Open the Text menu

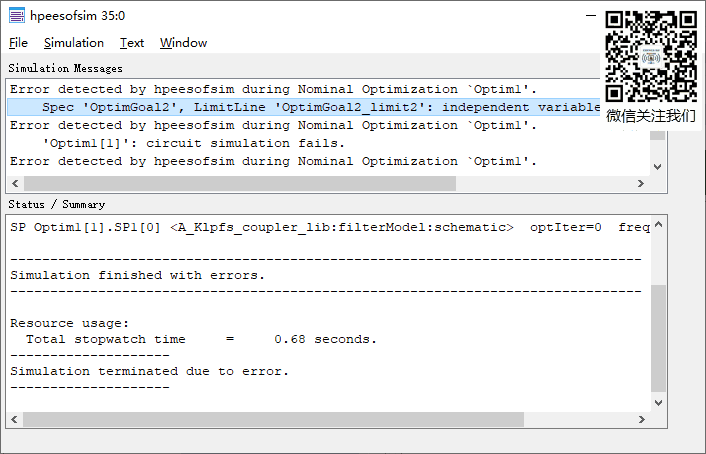click(x=132, y=43)
